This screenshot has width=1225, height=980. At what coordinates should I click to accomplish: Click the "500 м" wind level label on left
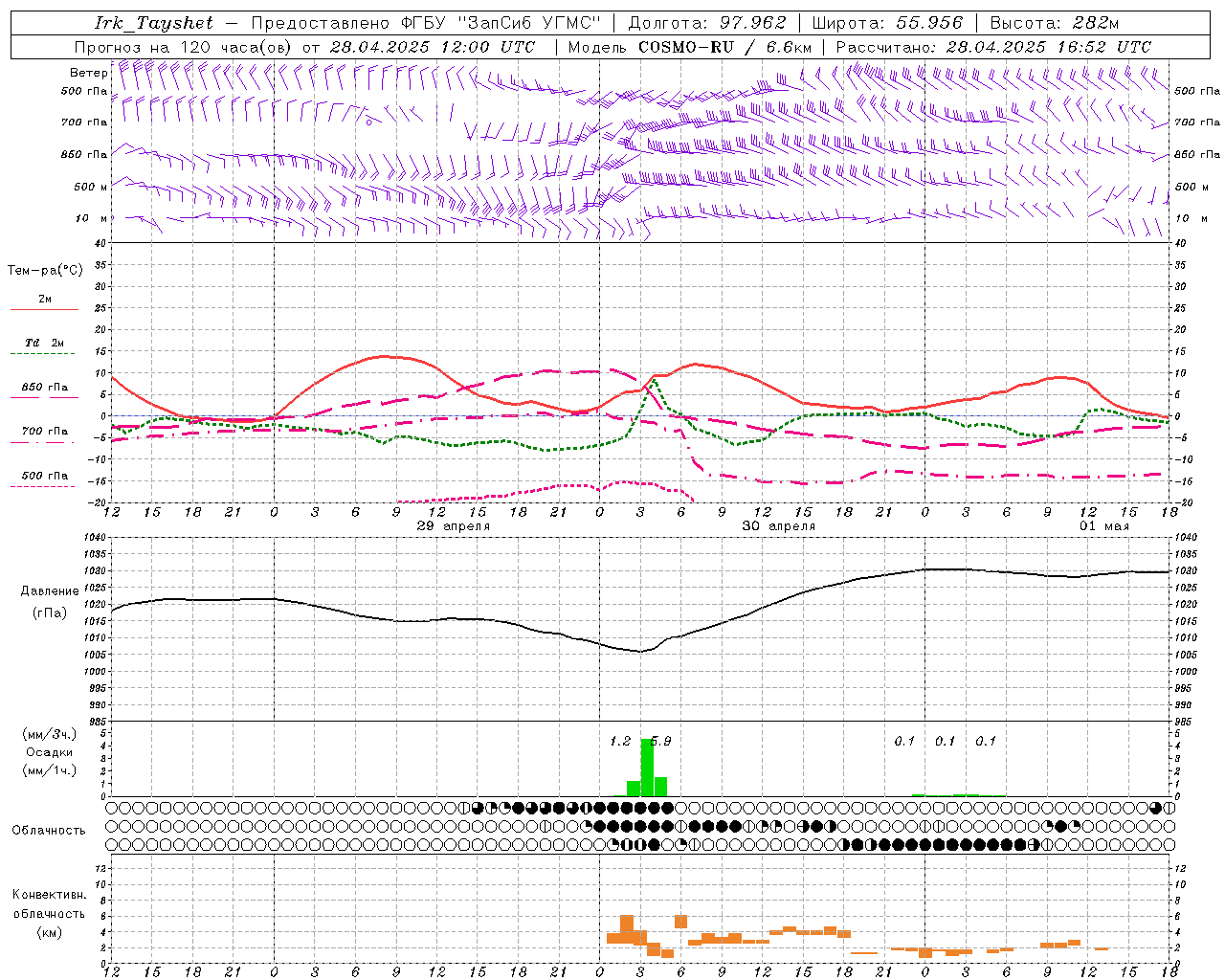click(x=91, y=187)
